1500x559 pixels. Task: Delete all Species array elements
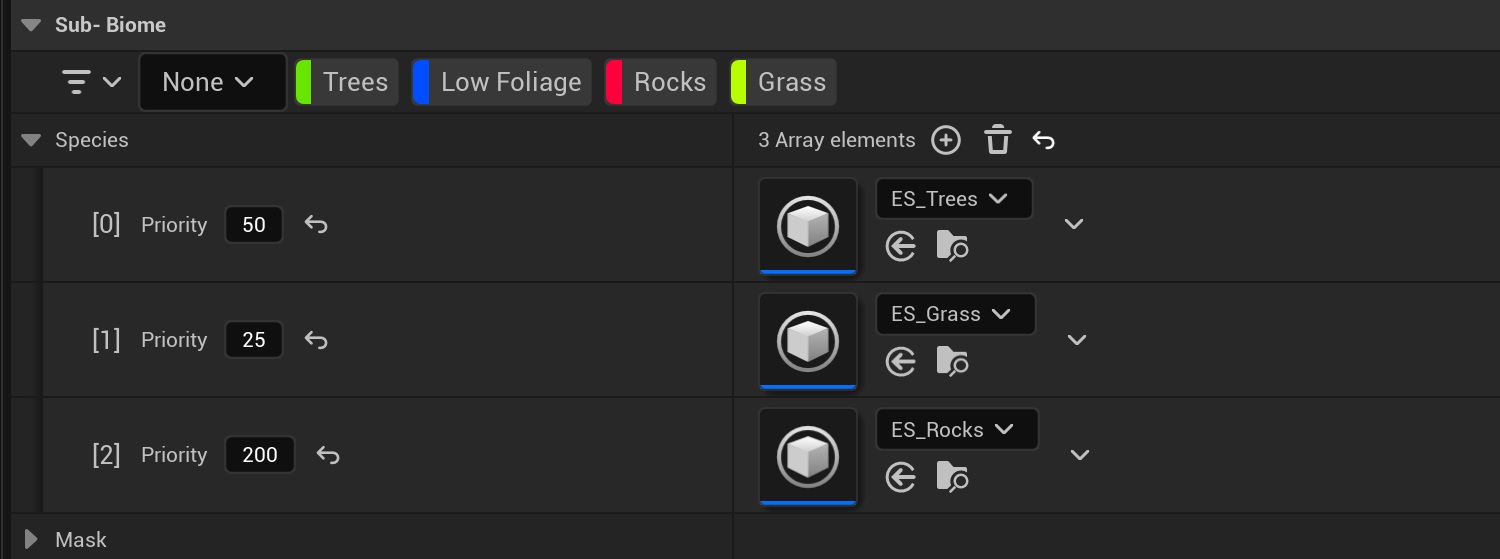pos(997,141)
